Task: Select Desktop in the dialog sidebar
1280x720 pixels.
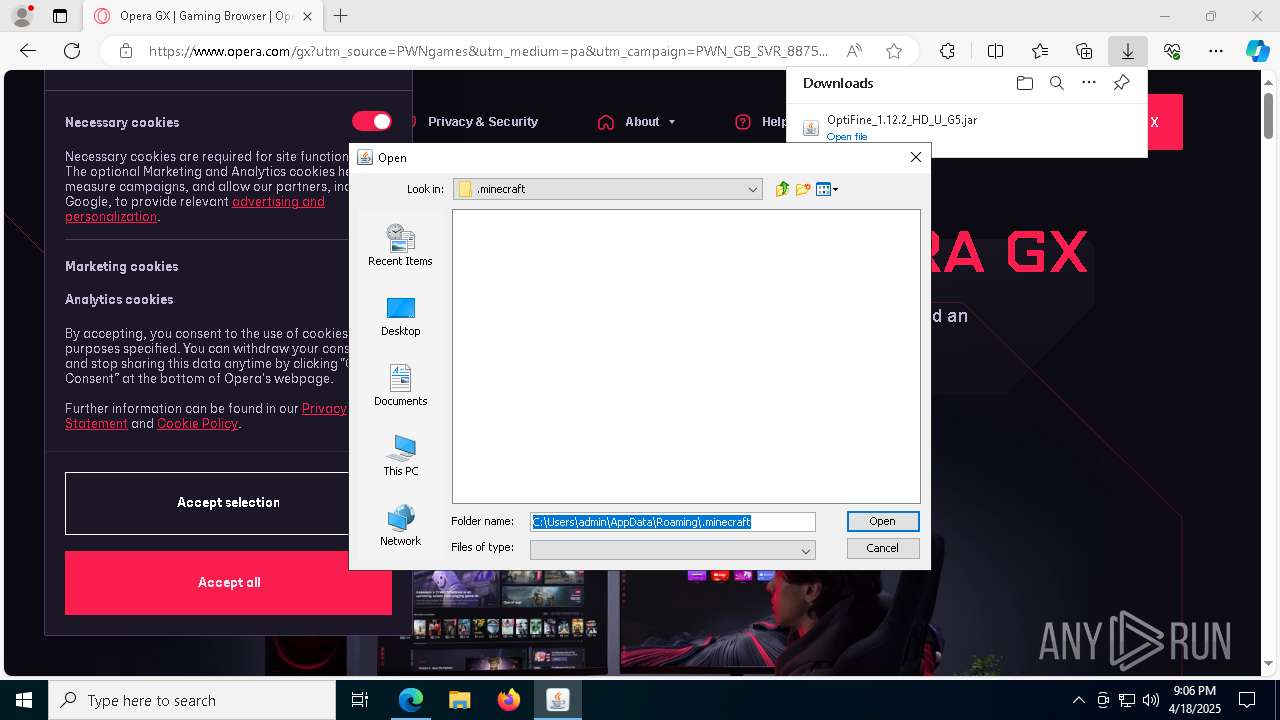Action: tap(400, 317)
